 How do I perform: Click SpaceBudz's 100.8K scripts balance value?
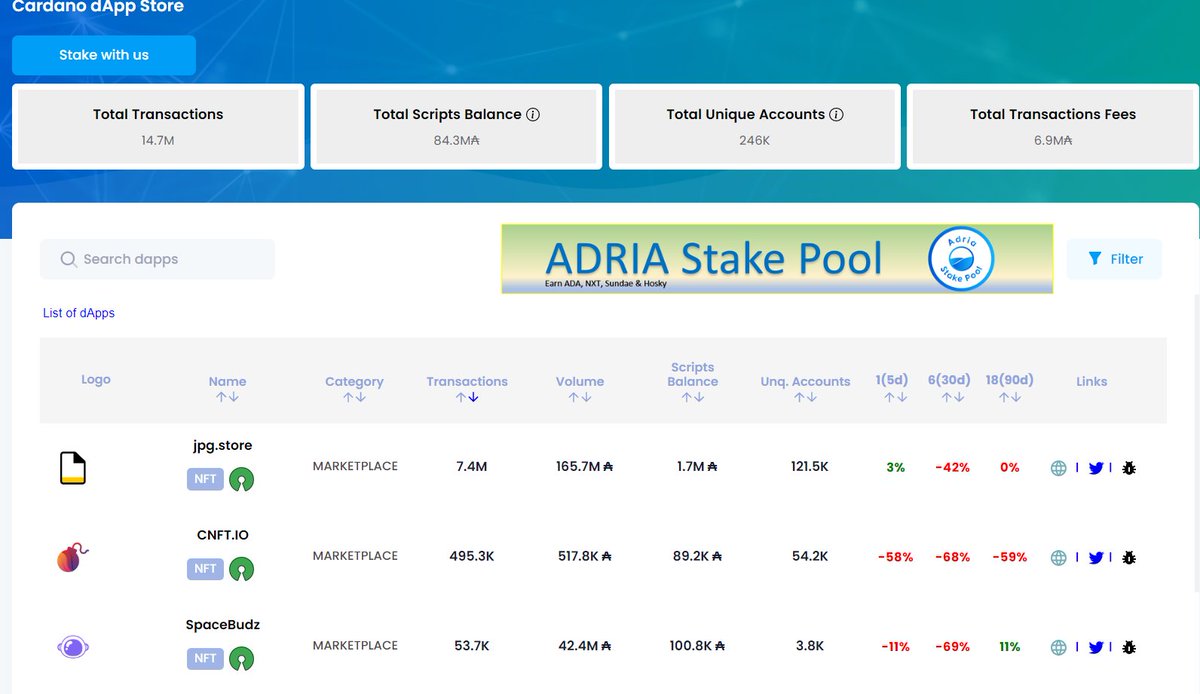coord(697,647)
